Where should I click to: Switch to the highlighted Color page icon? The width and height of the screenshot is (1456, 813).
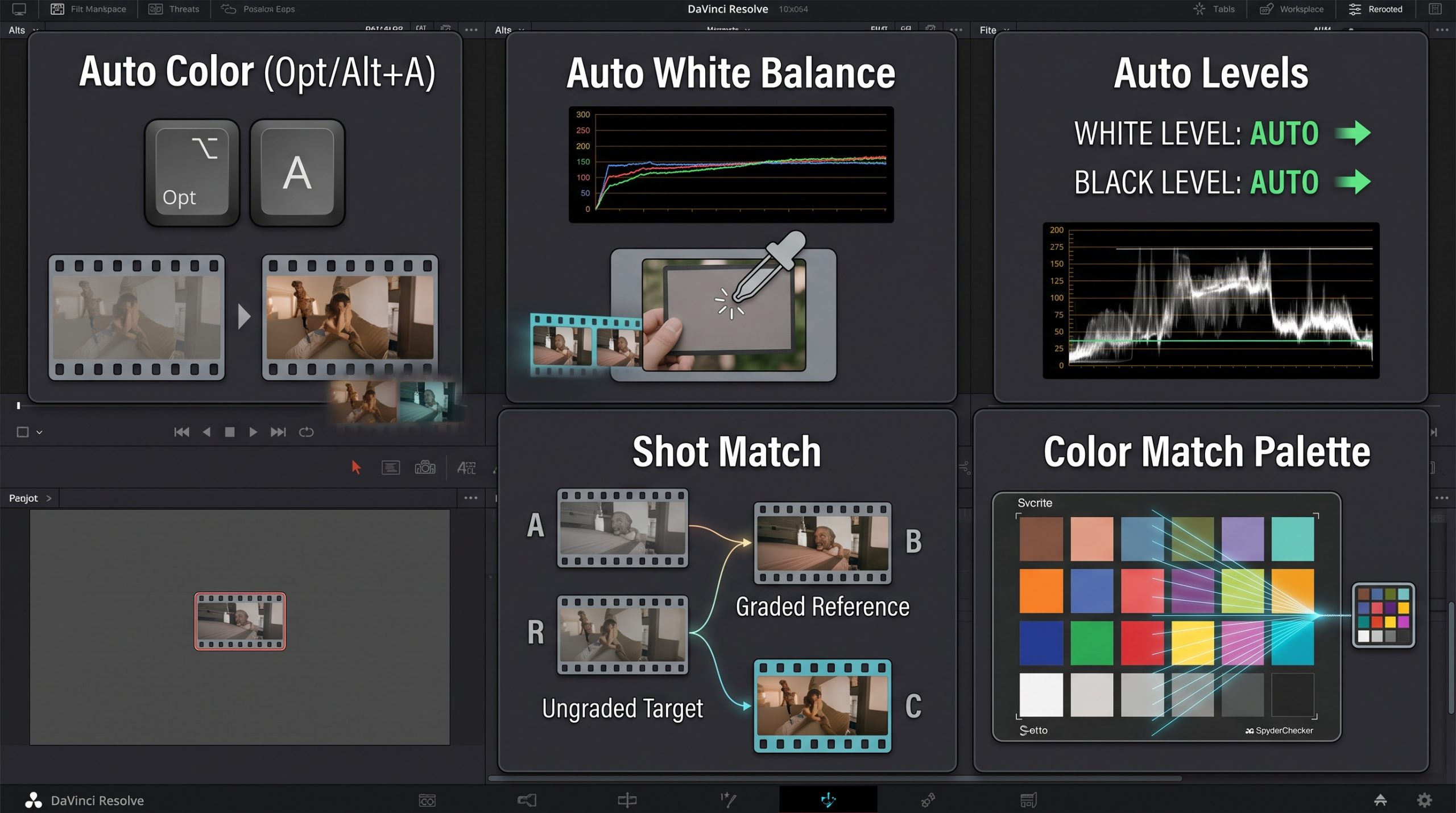828,800
